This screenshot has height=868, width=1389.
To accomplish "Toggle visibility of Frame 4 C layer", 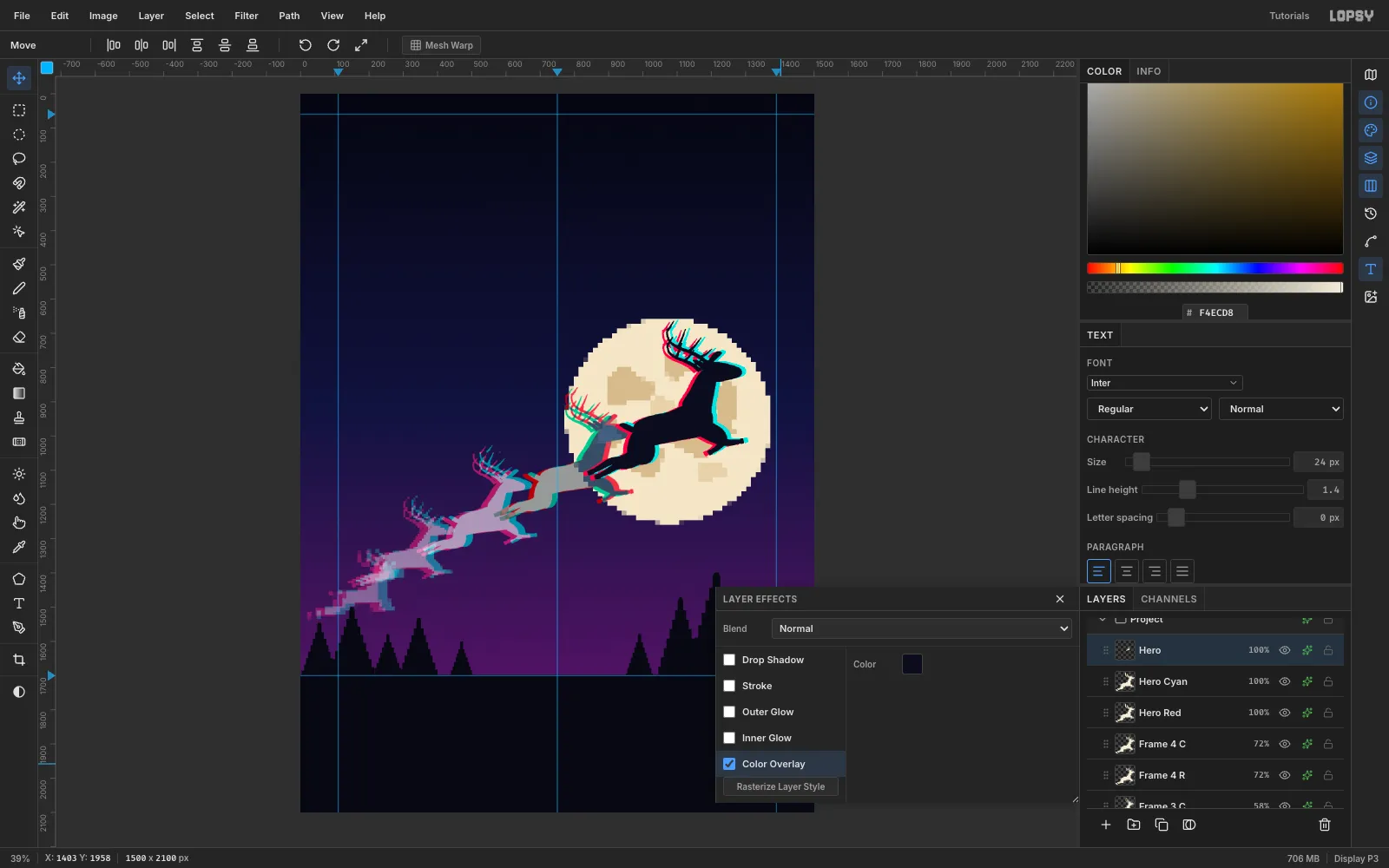I will (x=1285, y=744).
